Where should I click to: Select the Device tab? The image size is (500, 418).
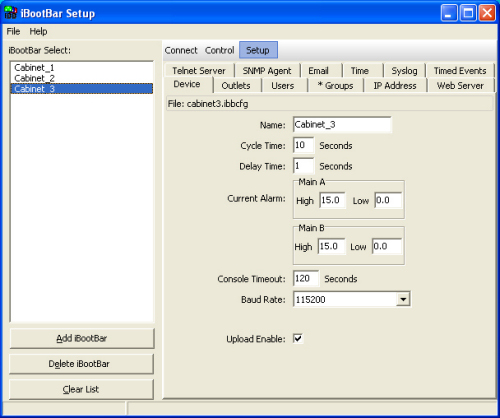pos(187,84)
